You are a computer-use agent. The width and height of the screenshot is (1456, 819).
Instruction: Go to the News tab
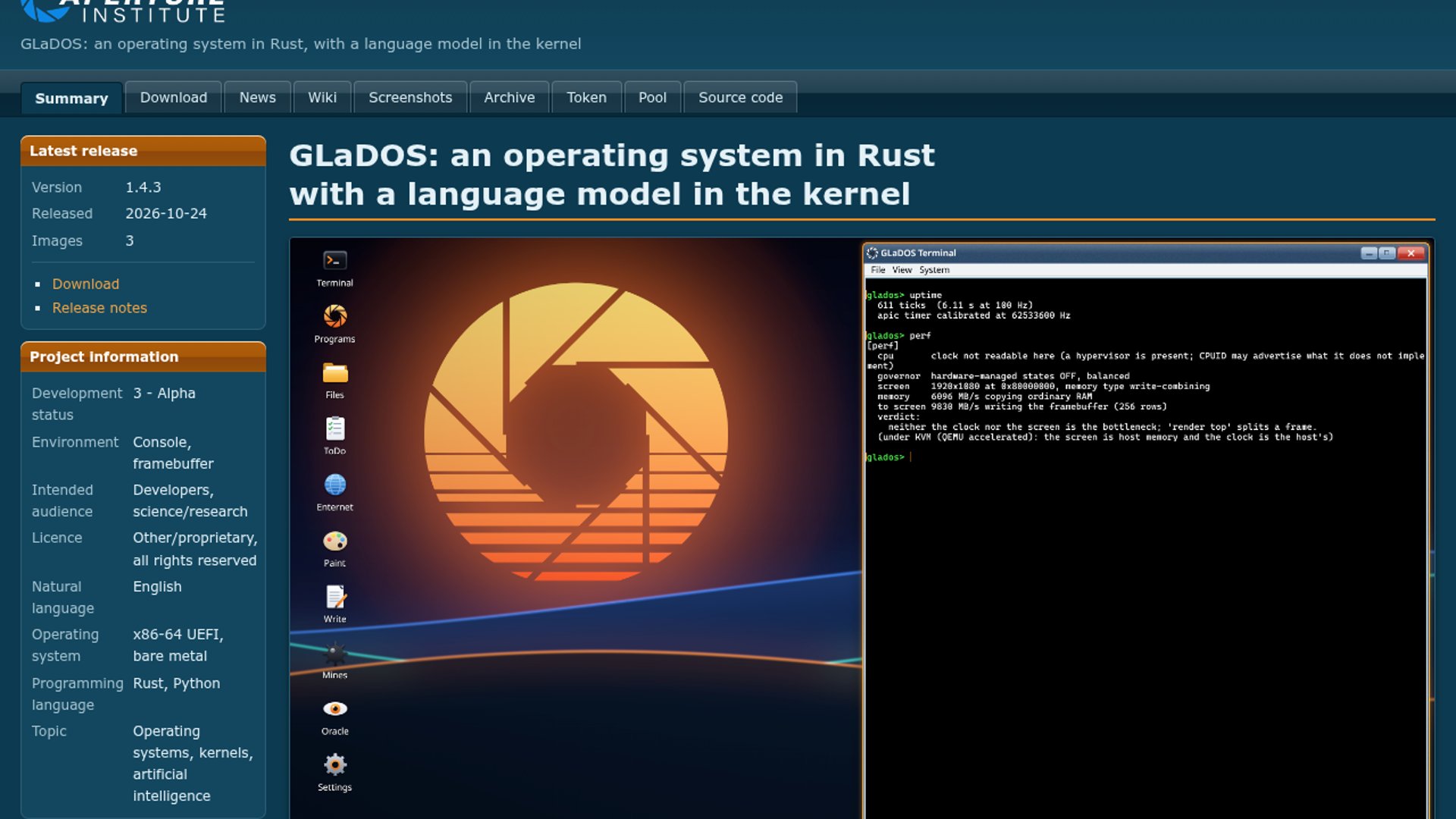258,97
